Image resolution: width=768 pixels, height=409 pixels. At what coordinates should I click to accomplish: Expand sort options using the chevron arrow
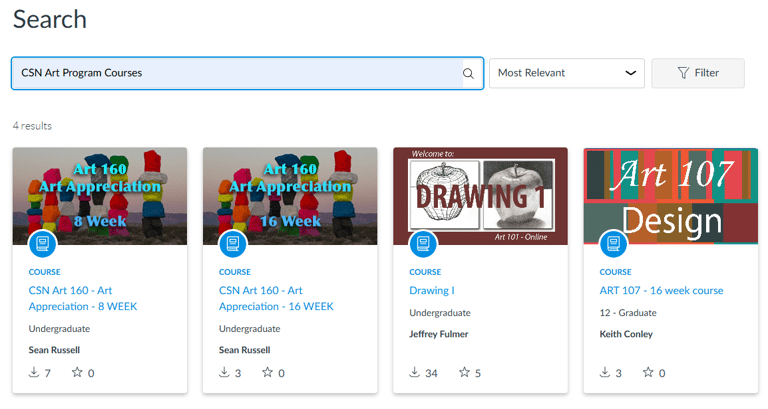click(630, 73)
